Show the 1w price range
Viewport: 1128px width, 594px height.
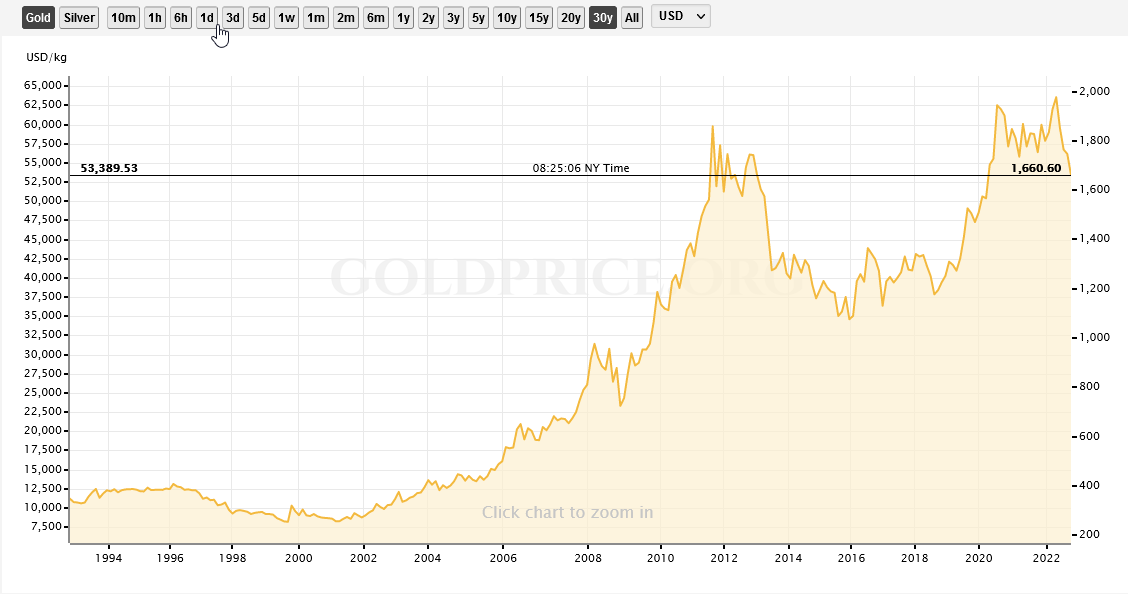pos(286,17)
